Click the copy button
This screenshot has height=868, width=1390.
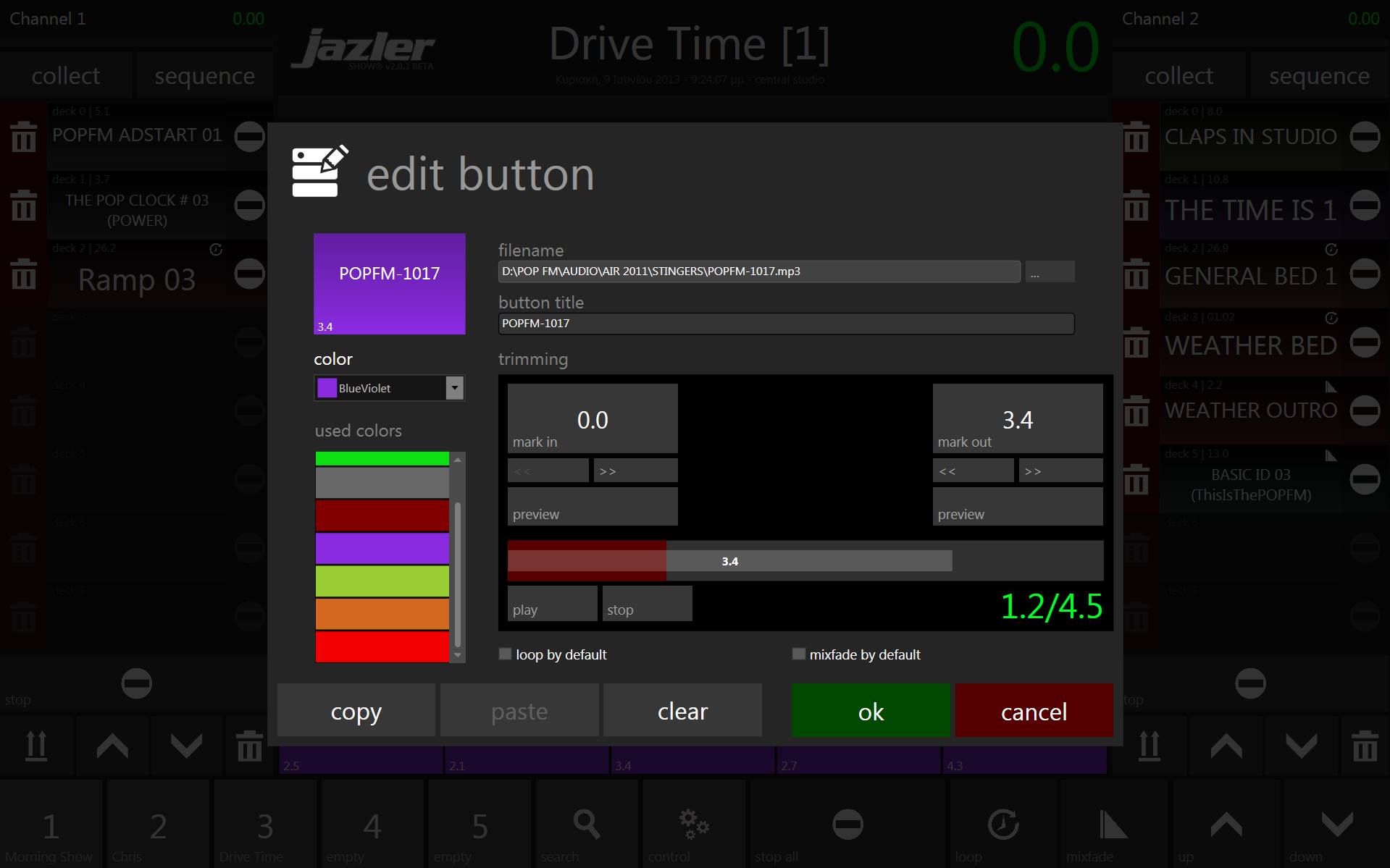pyautogui.click(x=356, y=711)
